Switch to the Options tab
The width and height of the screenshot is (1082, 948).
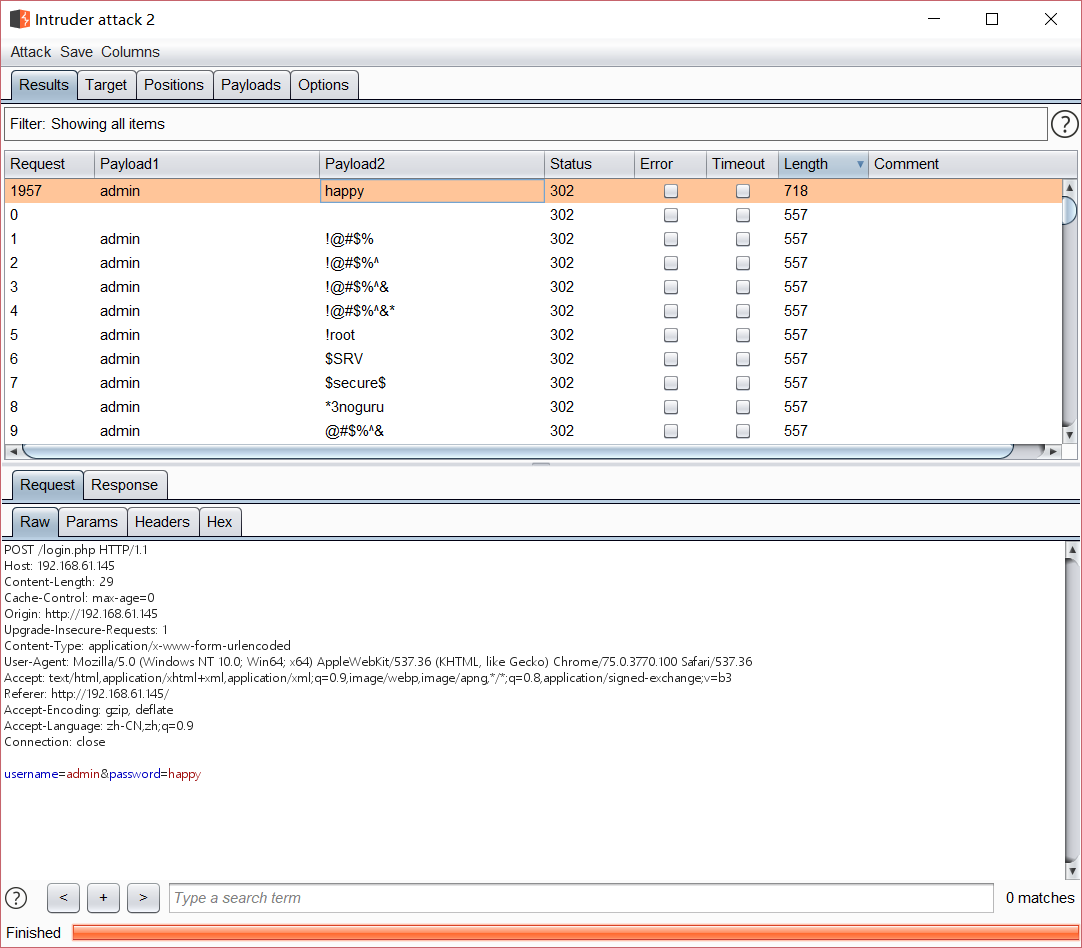324,85
